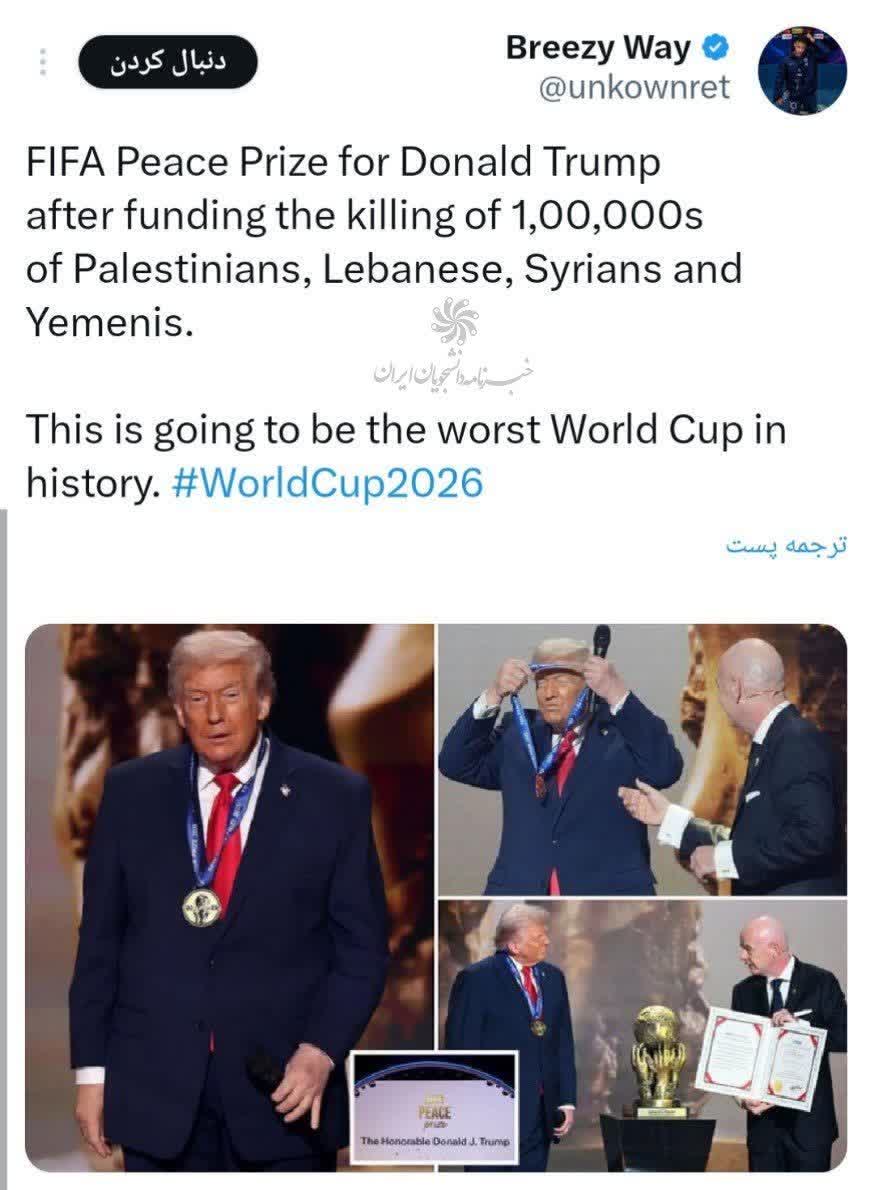Open top-right photo of medal being put on
Viewport: 874px width, 1190px height.
pyautogui.click(x=643, y=760)
